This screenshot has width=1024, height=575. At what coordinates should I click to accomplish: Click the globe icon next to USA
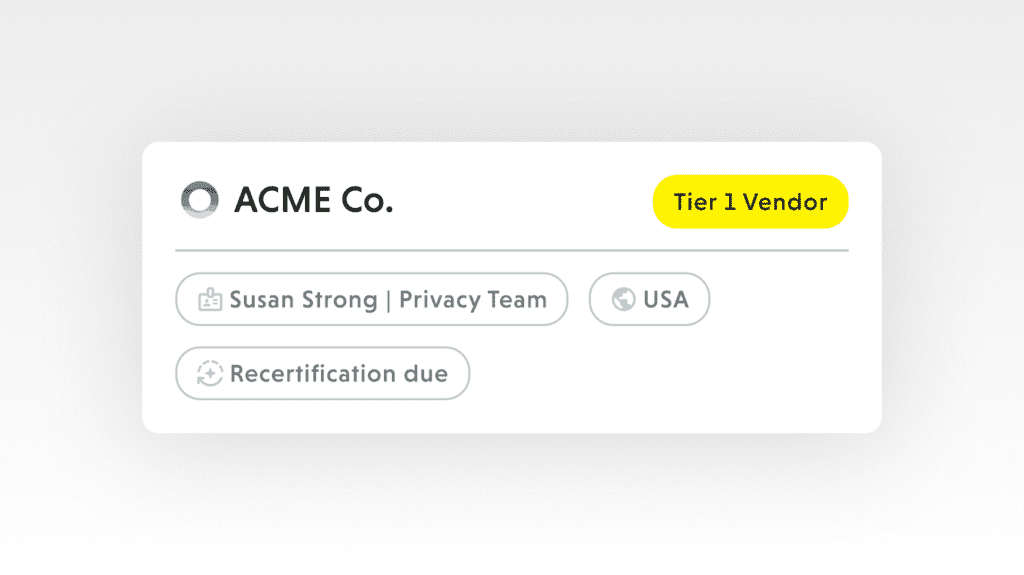(623, 300)
